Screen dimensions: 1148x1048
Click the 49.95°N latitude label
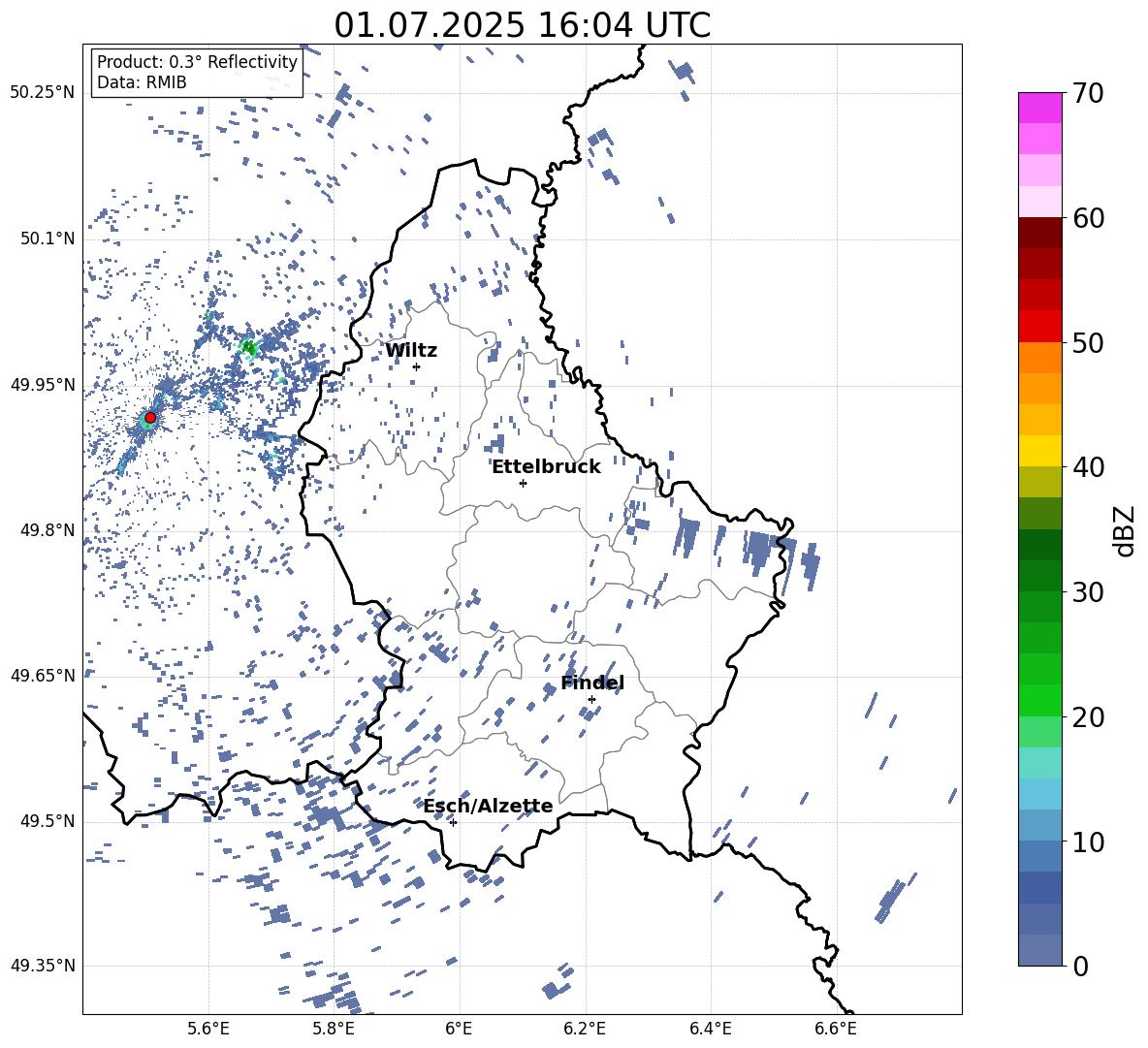coord(43,385)
